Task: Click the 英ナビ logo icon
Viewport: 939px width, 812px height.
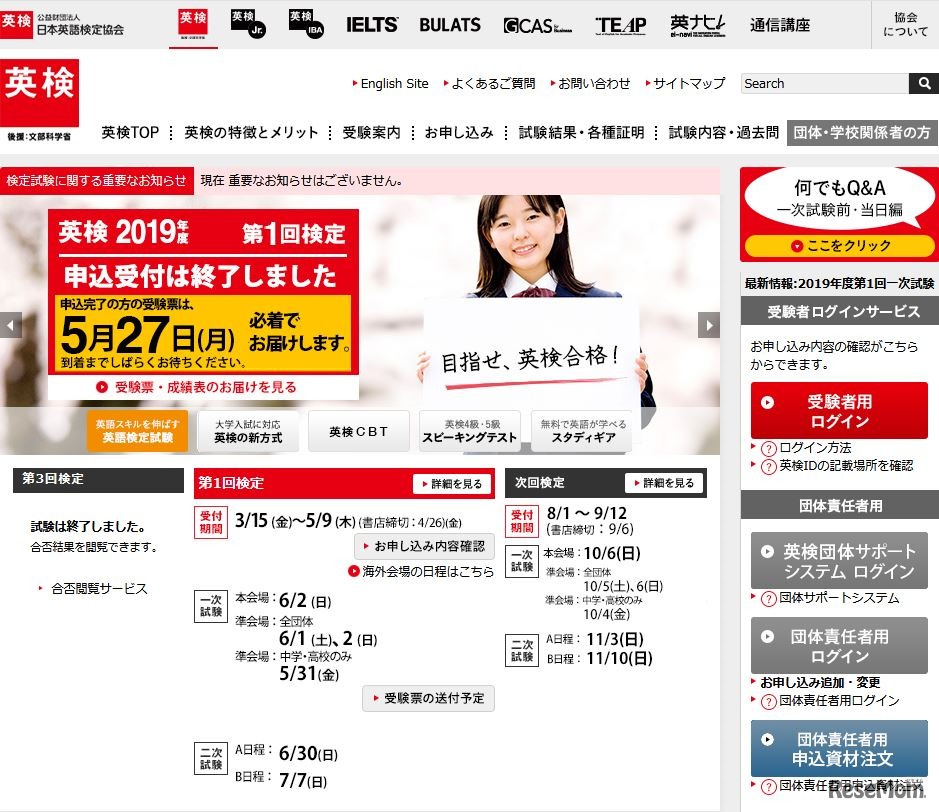Action: click(698, 24)
